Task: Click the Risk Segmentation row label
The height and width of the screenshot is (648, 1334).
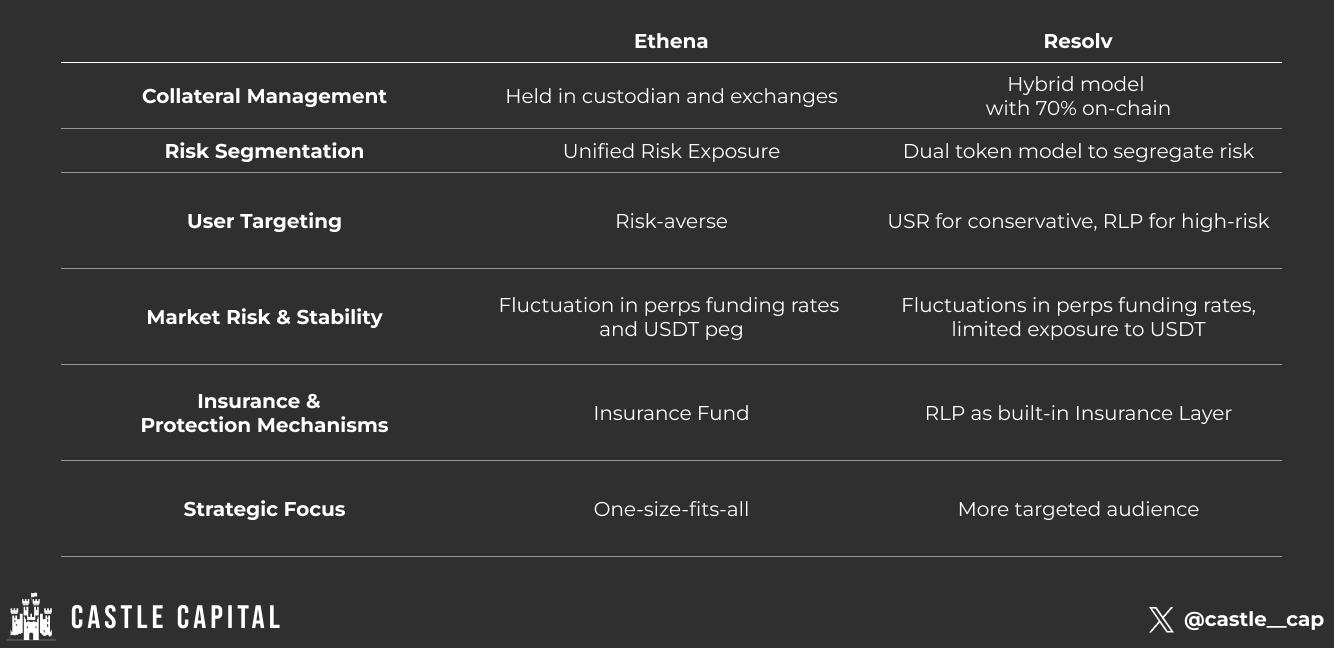Action: [x=264, y=151]
